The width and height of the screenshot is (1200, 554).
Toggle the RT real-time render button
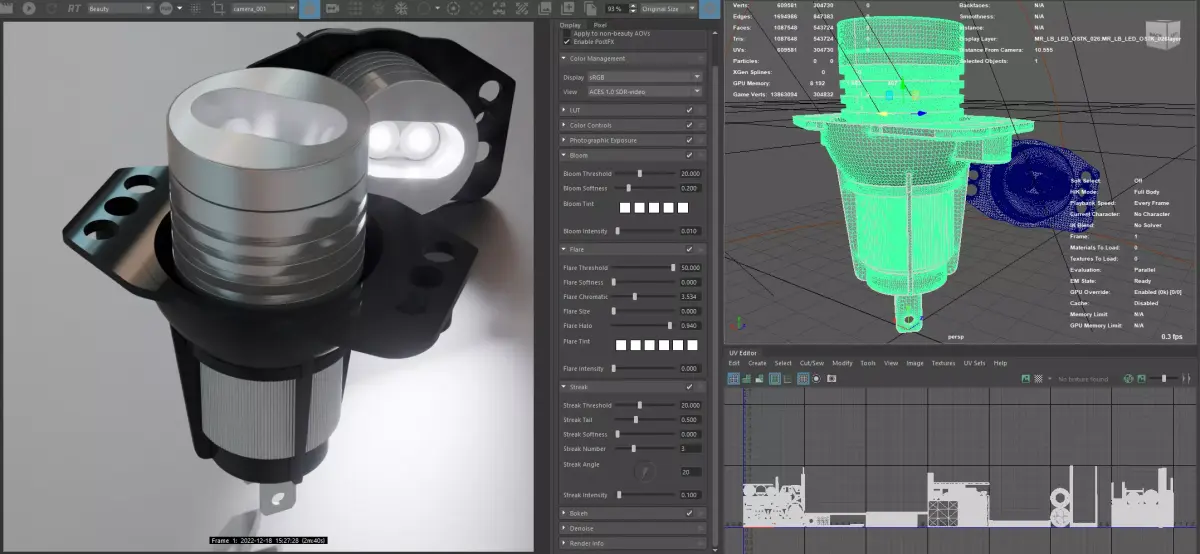(74, 8)
